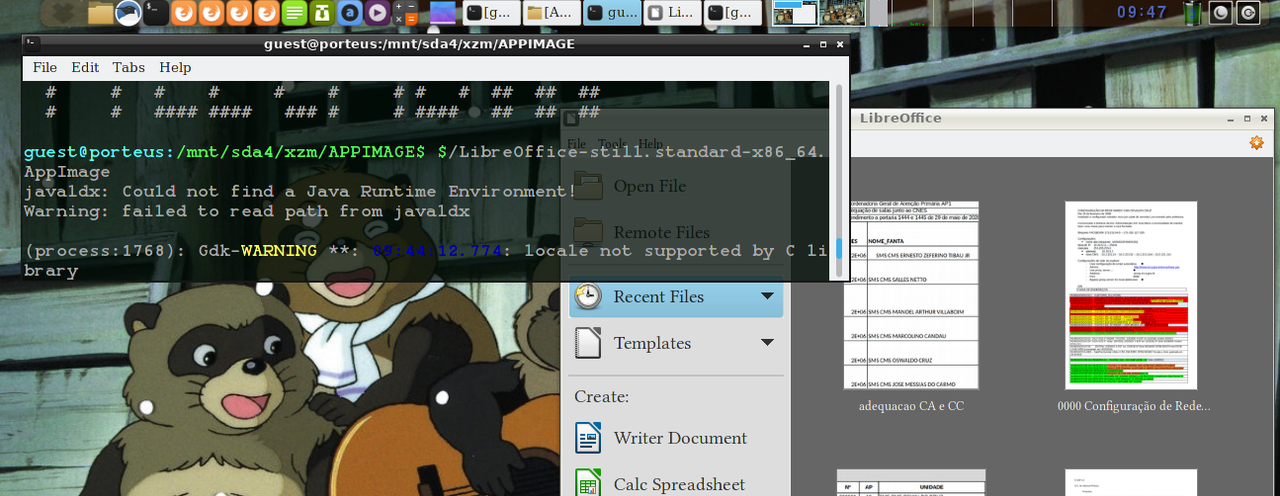Image resolution: width=1280 pixels, height=496 pixels.
Task: Open the green stamp-shaped launcher icon
Action: (322, 13)
